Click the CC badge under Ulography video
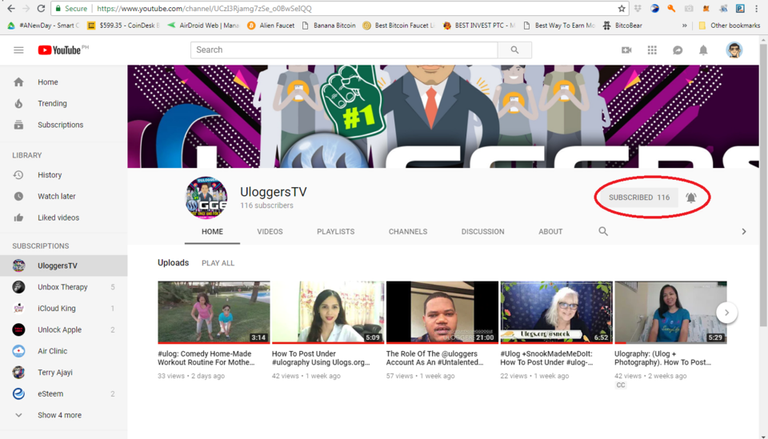This screenshot has height=439, width=768. click(621, 385)
